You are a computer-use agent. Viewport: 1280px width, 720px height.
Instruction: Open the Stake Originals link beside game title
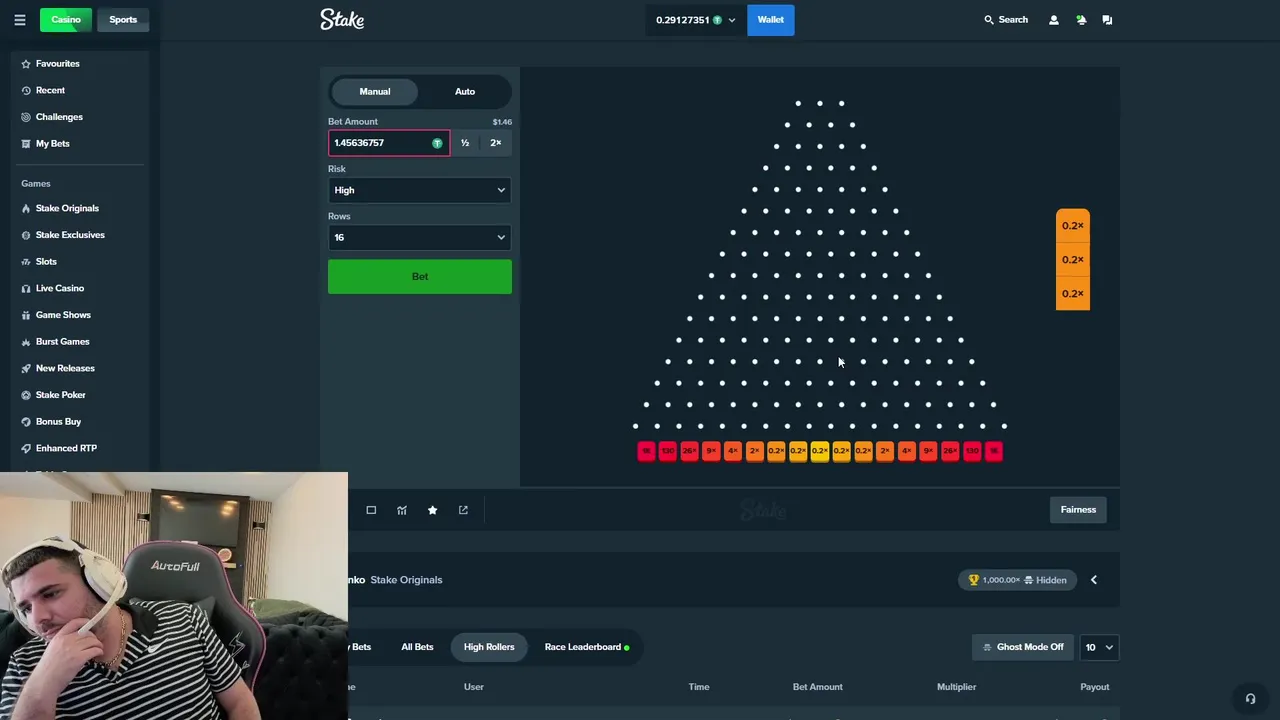(x=406, y=580)
